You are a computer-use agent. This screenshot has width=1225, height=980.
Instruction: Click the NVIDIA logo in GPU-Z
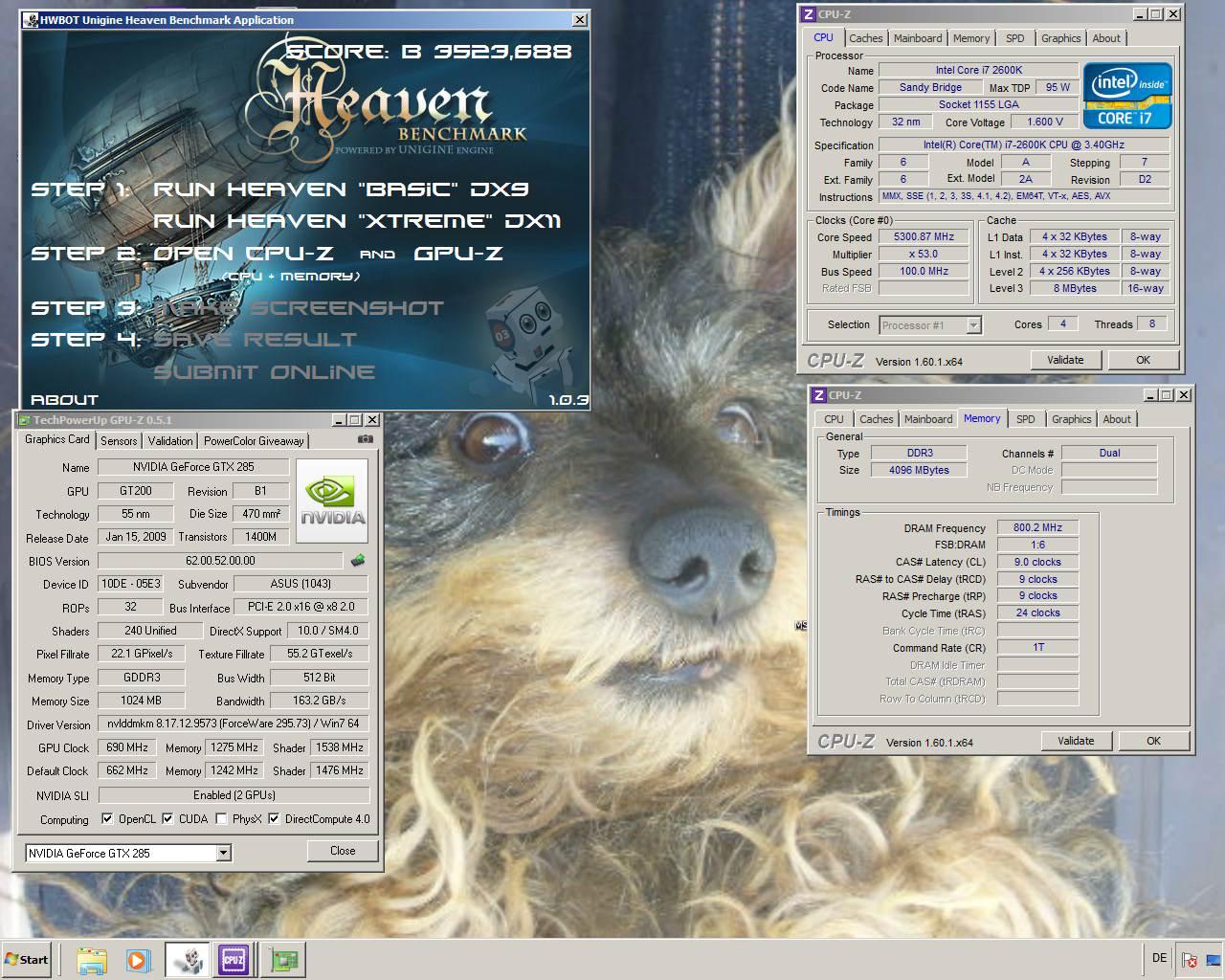332,501
